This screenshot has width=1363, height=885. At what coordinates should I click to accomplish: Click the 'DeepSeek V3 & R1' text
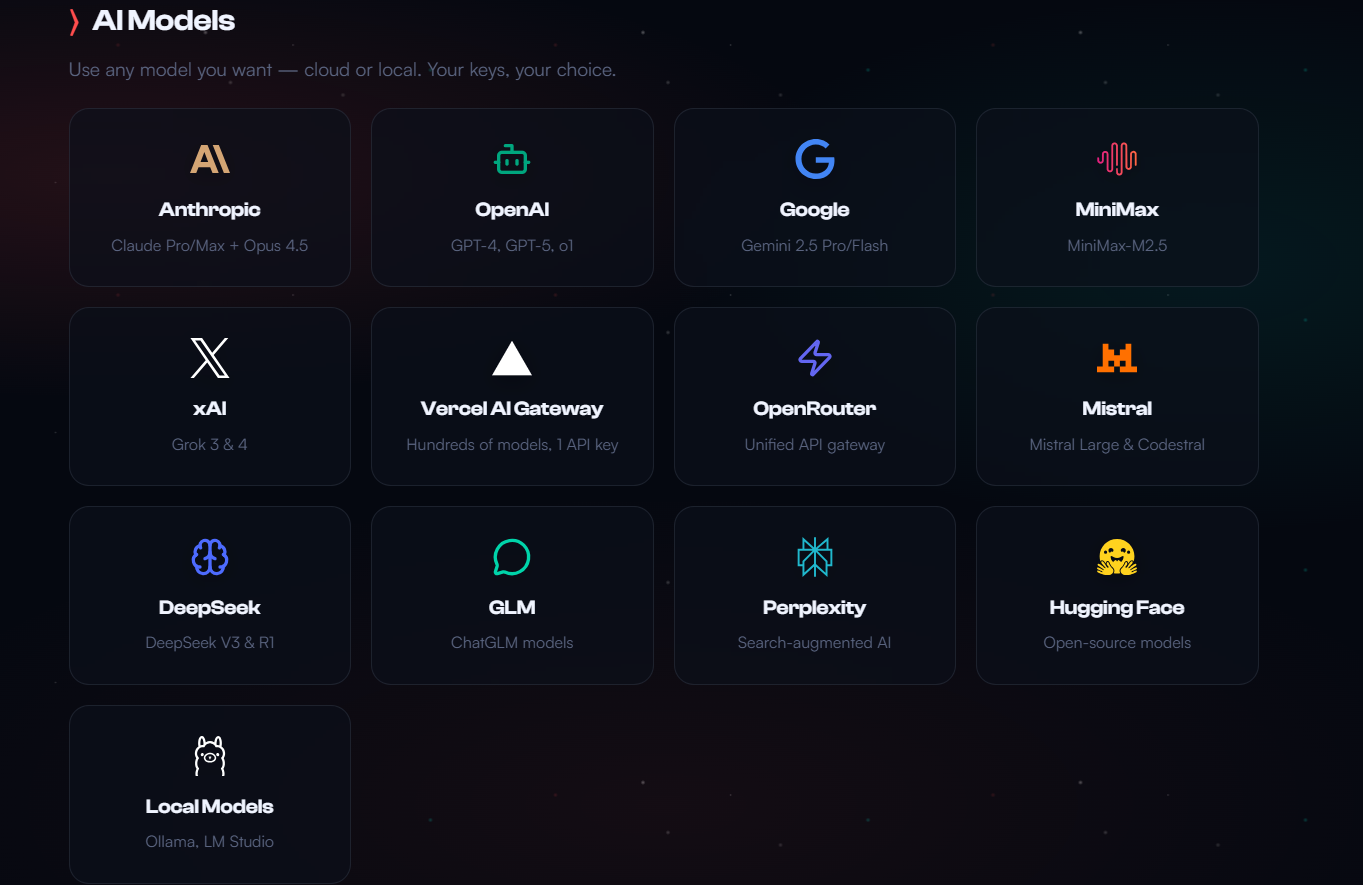pyautogui.click(x=210, y=643)
